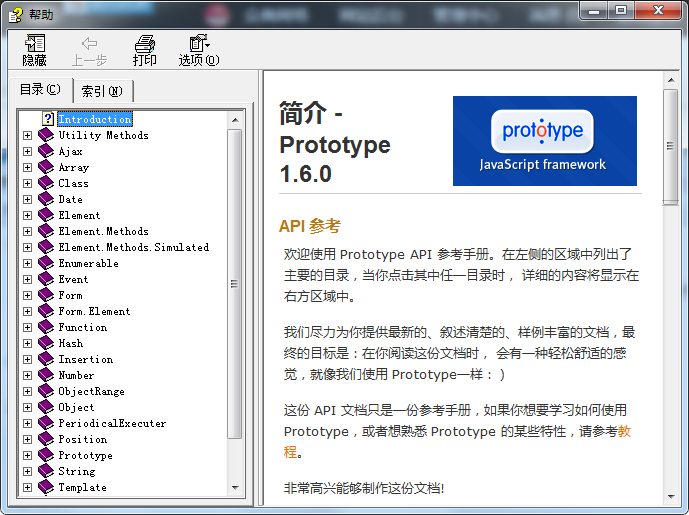Image resolution: width=689 pixels, height=515 pixels.
Task: Click the Introduction question-mark page icon
Action: (47, 119)
